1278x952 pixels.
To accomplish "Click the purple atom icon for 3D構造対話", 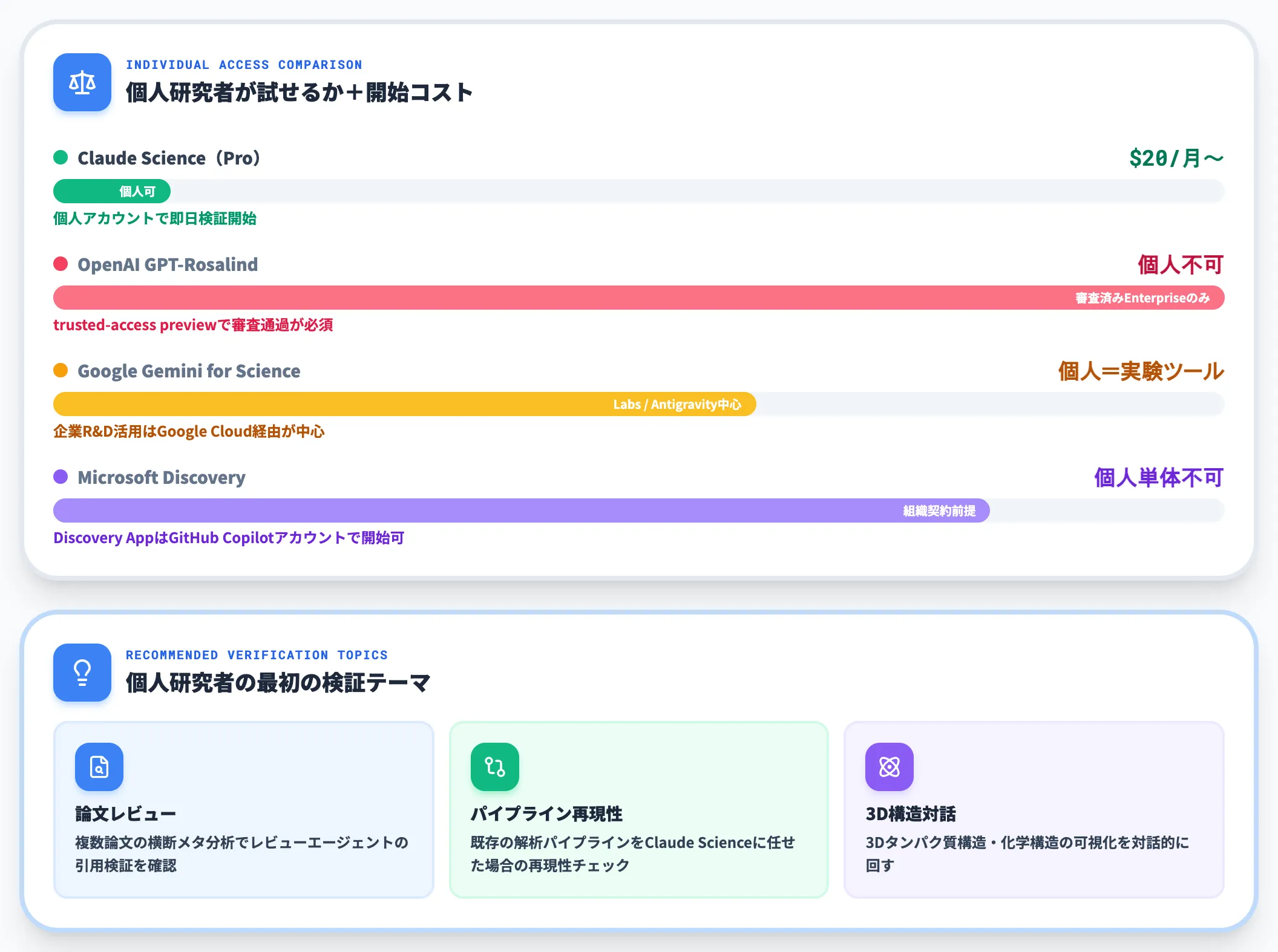I will [890, 767].
